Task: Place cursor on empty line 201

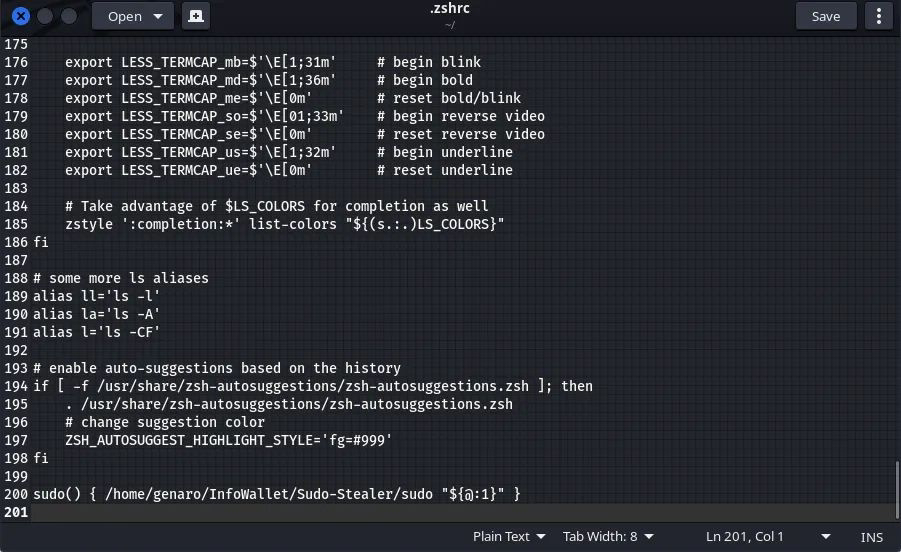Action: [x=463, y=512]
